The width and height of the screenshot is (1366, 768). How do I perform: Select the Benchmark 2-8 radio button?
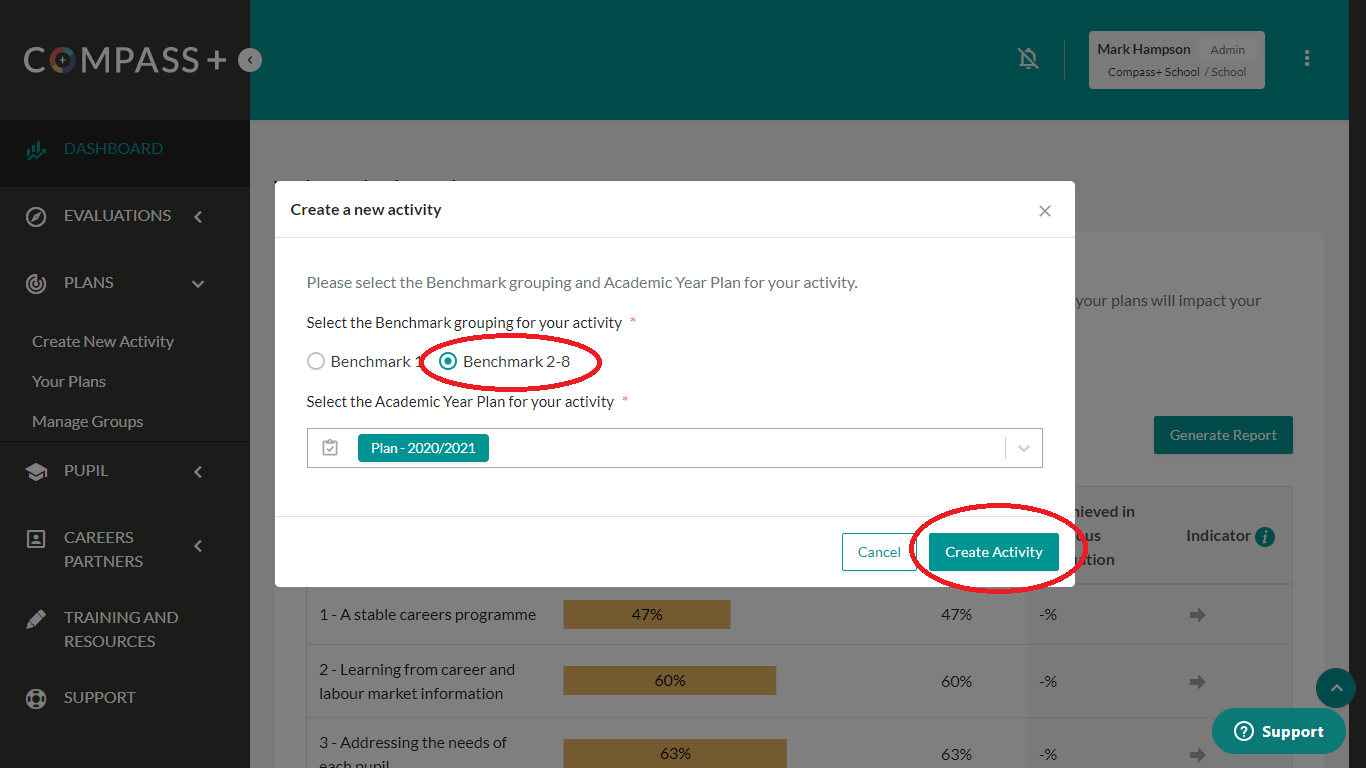pyautogui.click(x=448, y=361)
